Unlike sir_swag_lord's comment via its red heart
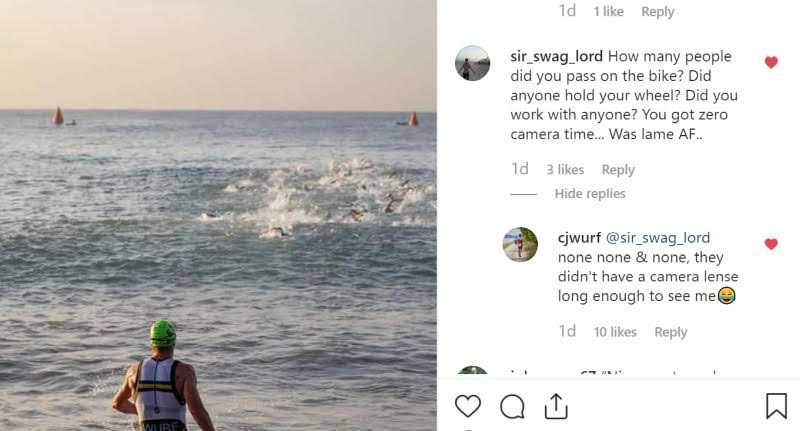Screen dimensions: 800x431 pyautogui.click(x=771, y=62)
